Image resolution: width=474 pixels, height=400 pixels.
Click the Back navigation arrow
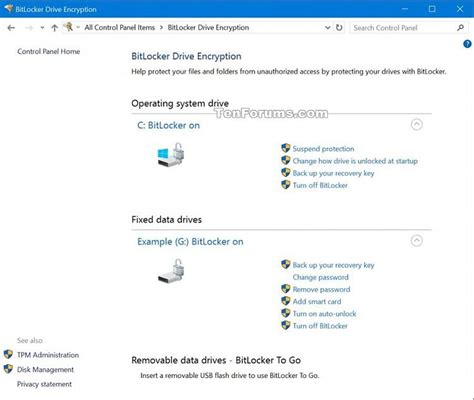pyautogui.click(x=11, y=28)
